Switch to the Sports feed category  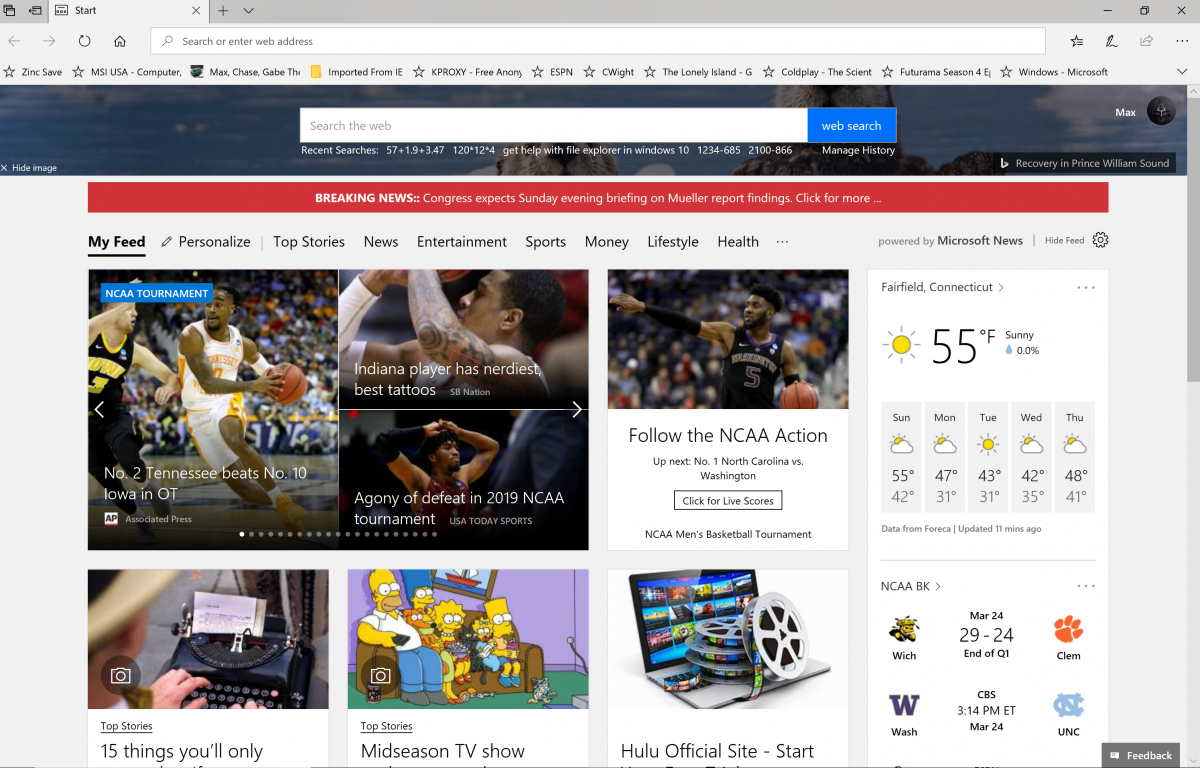point(546,241)
